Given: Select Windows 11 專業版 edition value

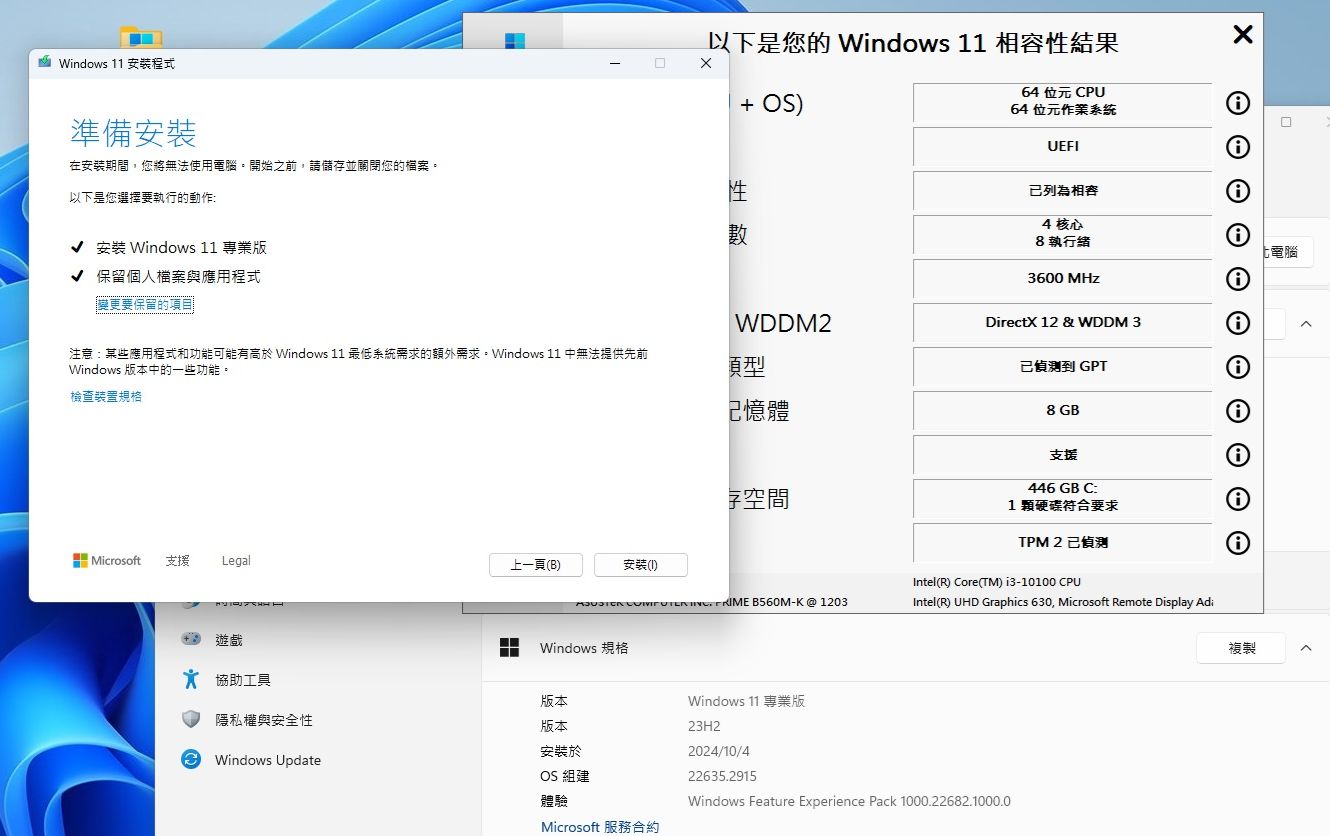Looking at the screenshot, I should click(x=746, y=701).
